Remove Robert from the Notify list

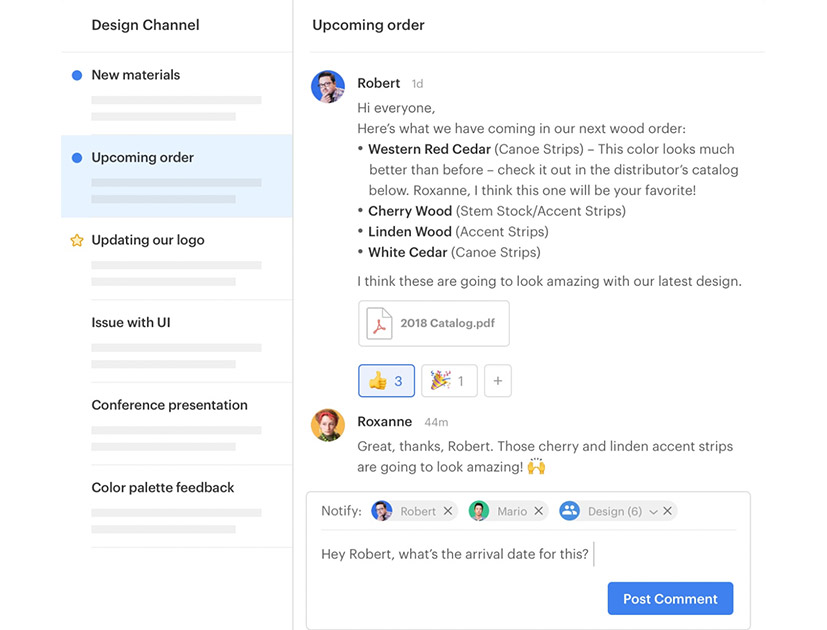tap(448, 511)
